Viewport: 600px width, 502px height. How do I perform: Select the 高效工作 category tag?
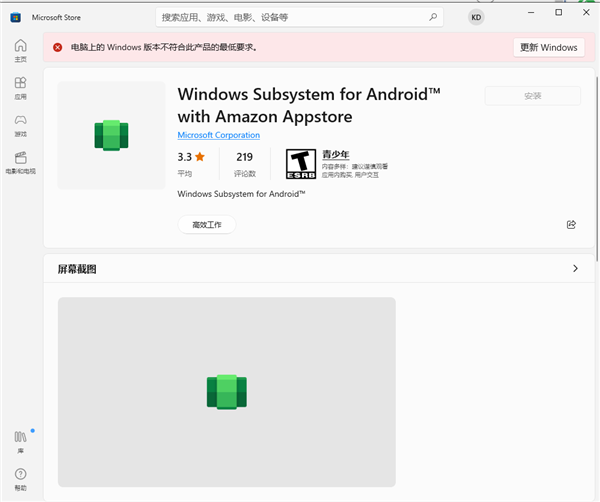tap(206, 225)
